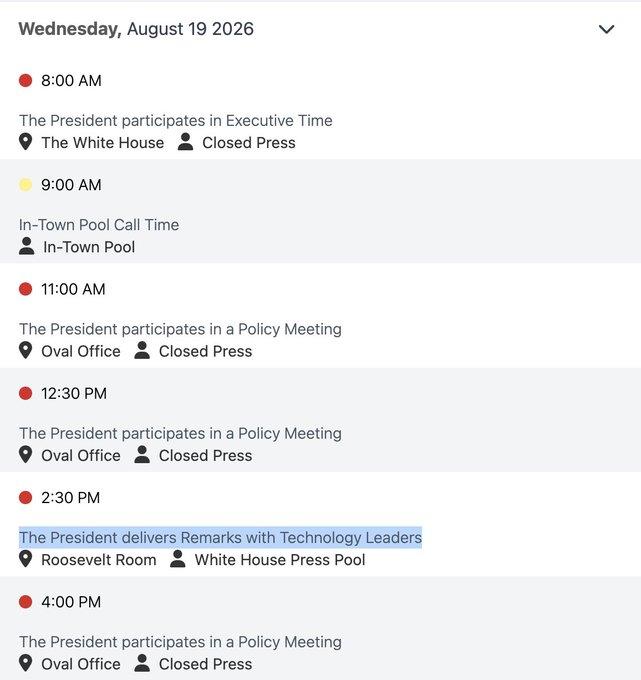The image size is (641, 680).
Task: Click the red dot beside 2:30 PM
Action: (26, 497)
